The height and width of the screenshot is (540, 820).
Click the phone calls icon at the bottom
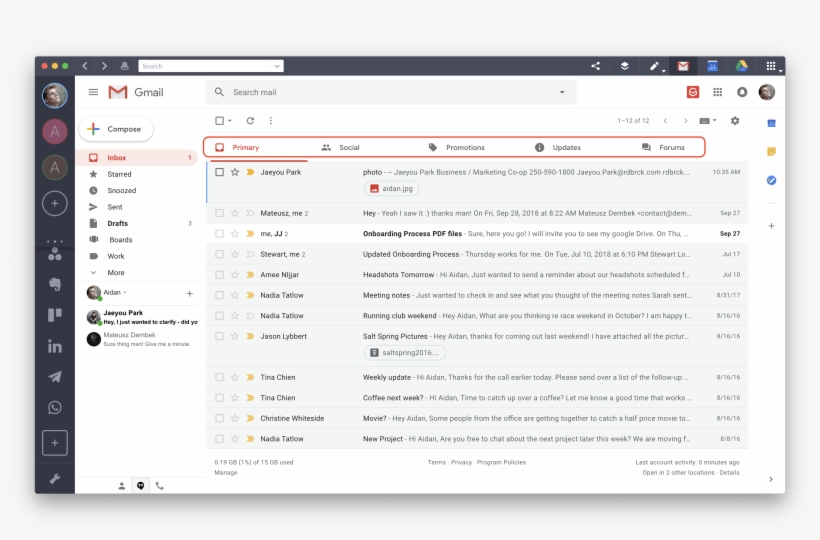point(160,486)
